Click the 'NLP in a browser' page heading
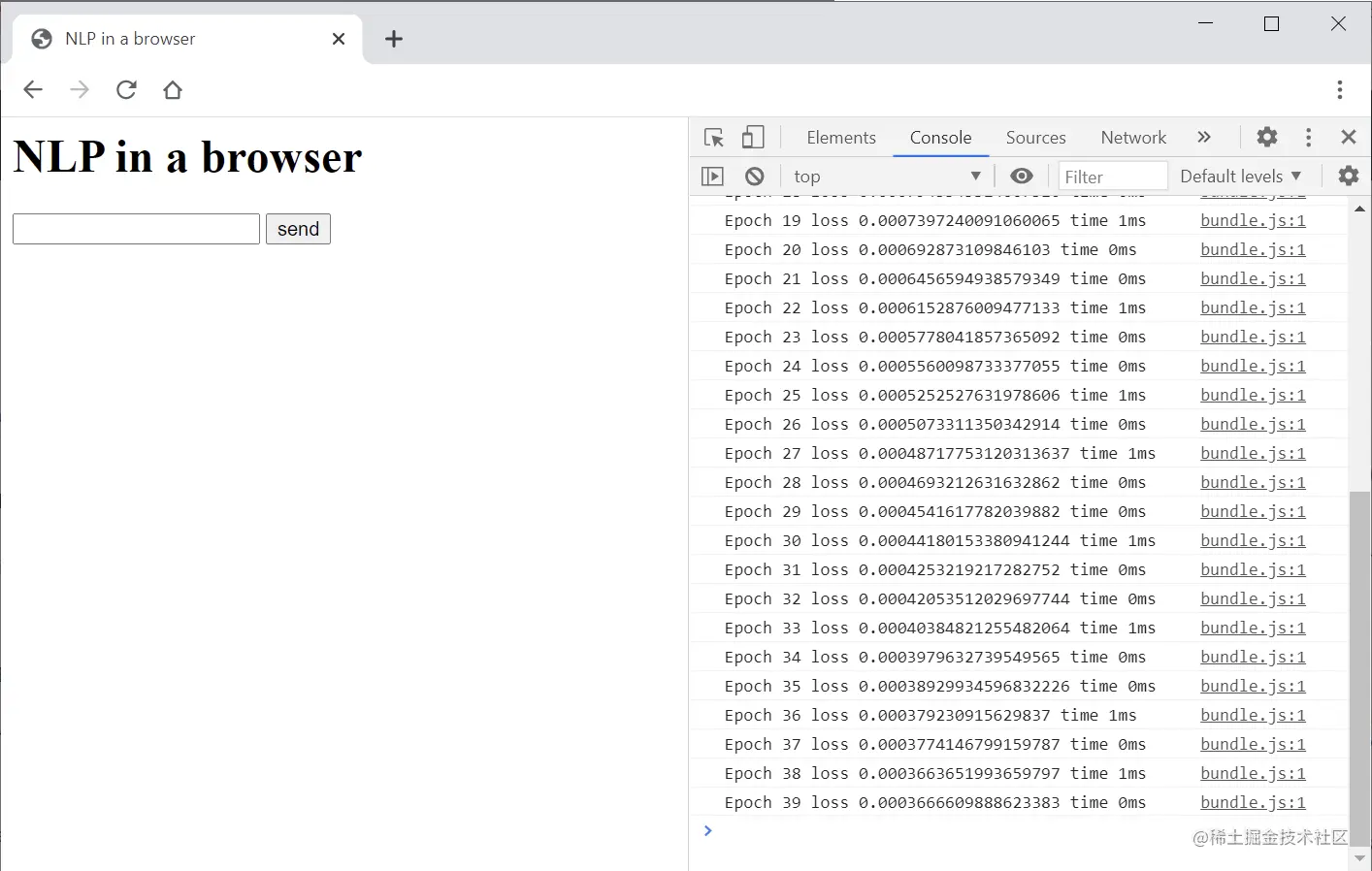1372x871 pixels. [187, 157]
